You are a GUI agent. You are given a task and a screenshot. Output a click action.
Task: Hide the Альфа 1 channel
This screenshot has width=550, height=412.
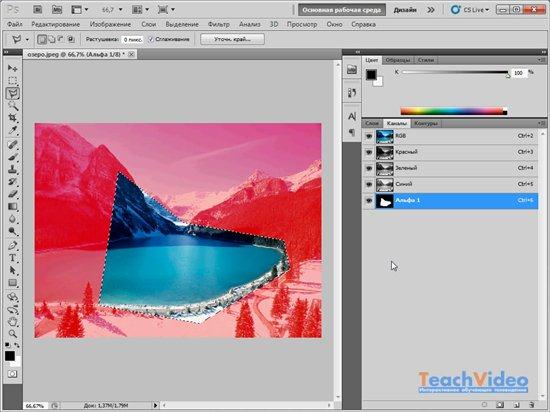pyautogui.click(x=369, y=201)
